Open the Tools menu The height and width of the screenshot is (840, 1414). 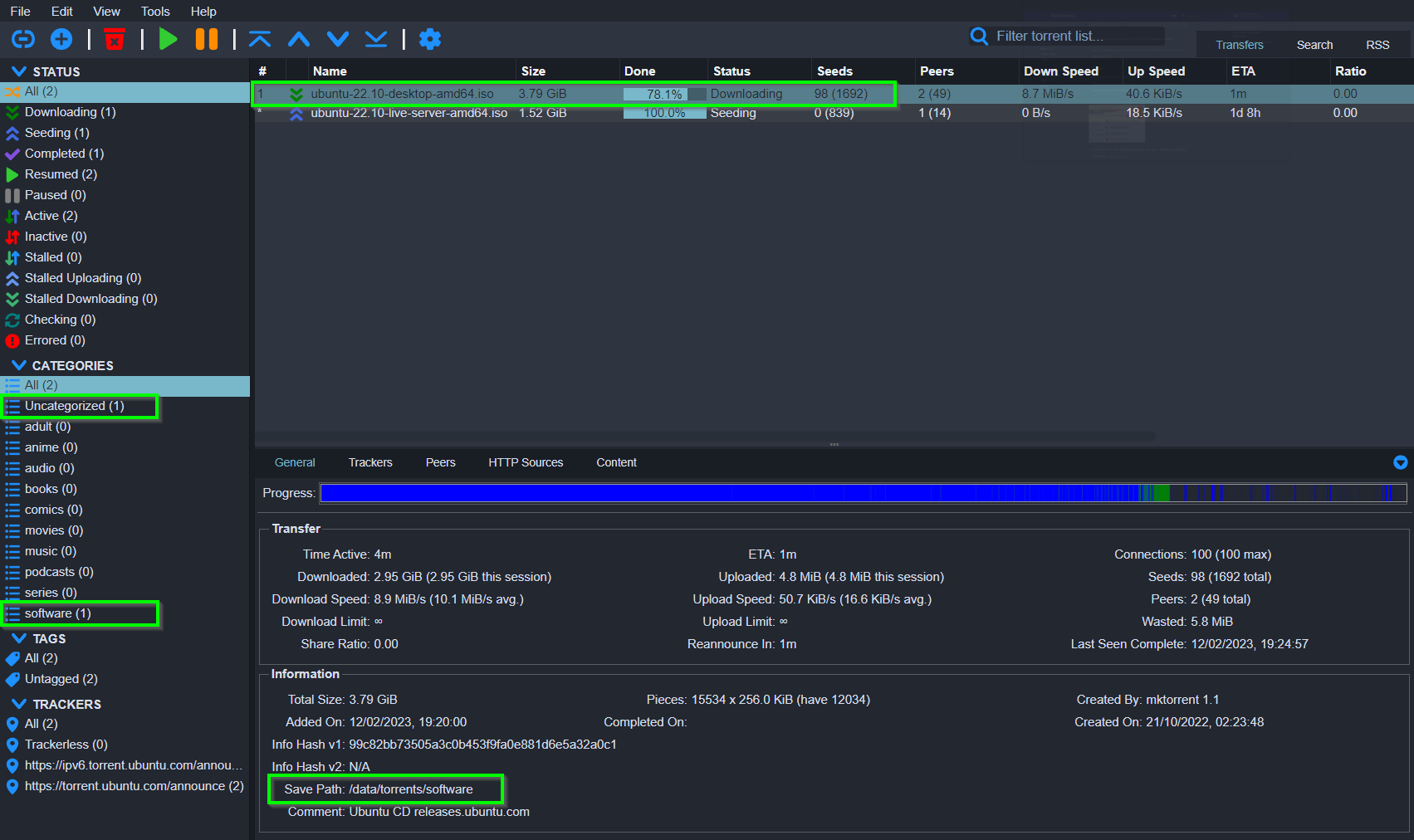click(155, 11)
